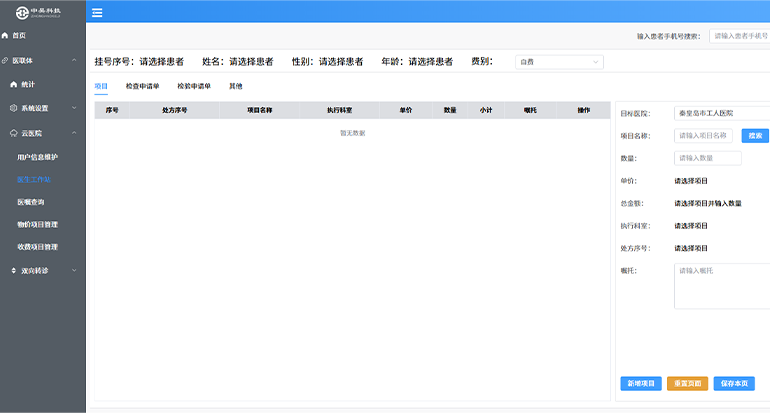770x413 pixels.
Task: Focus the 项目名称 input field
Action: click(x=703, y=136)
